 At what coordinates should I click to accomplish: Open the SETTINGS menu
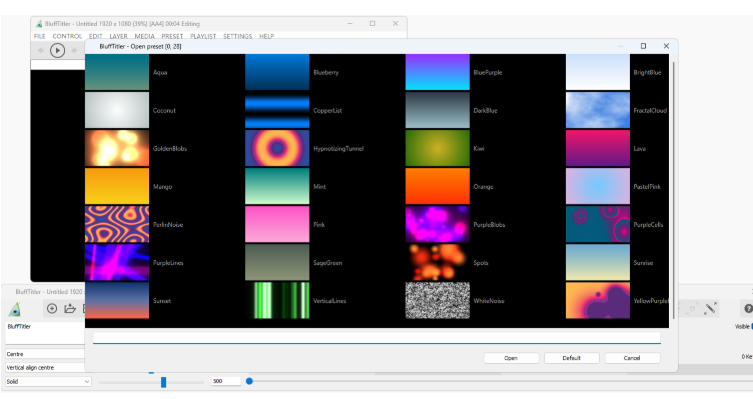click(x=237, y=36)
